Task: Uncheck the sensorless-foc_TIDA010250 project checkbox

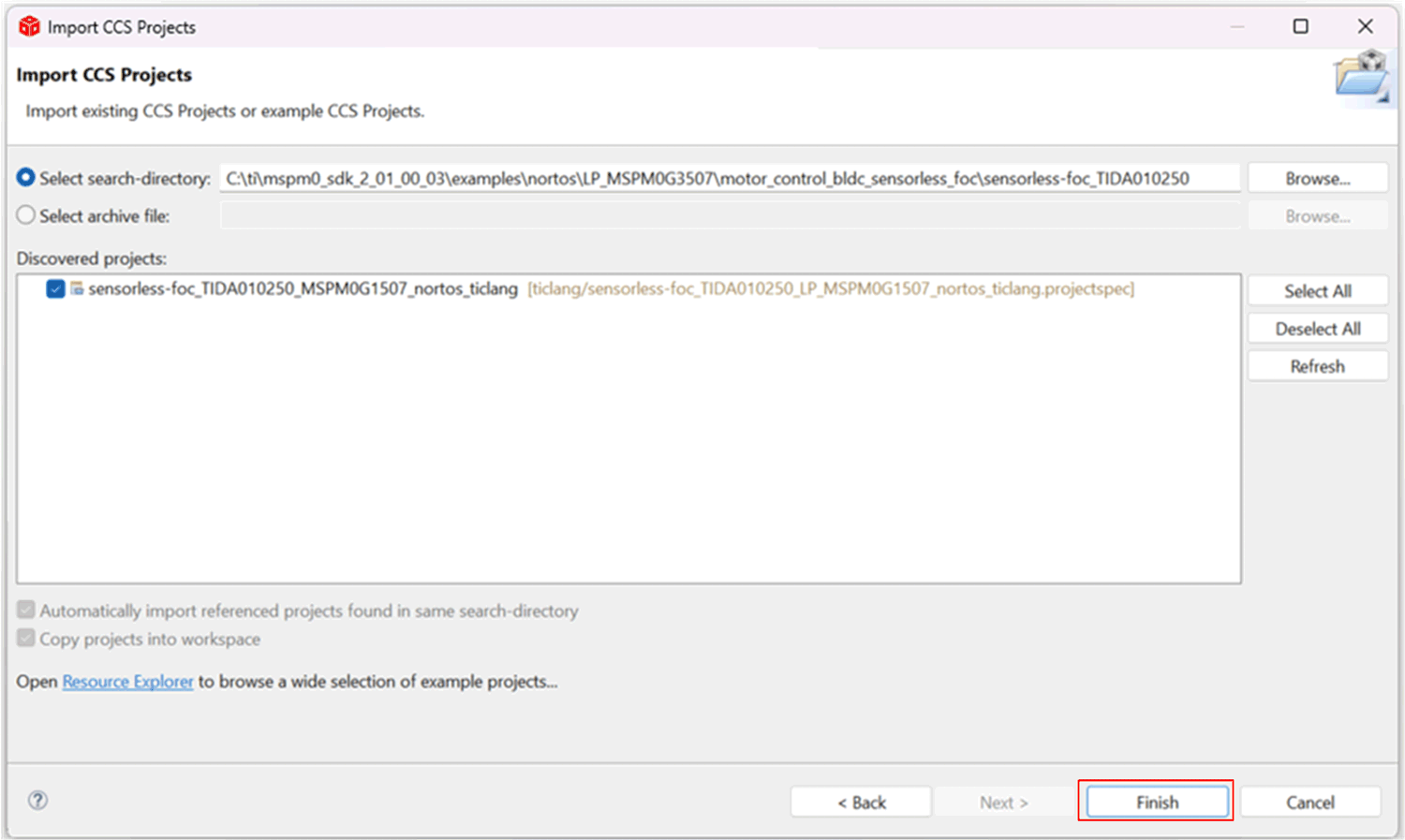Action: [55, 288]
